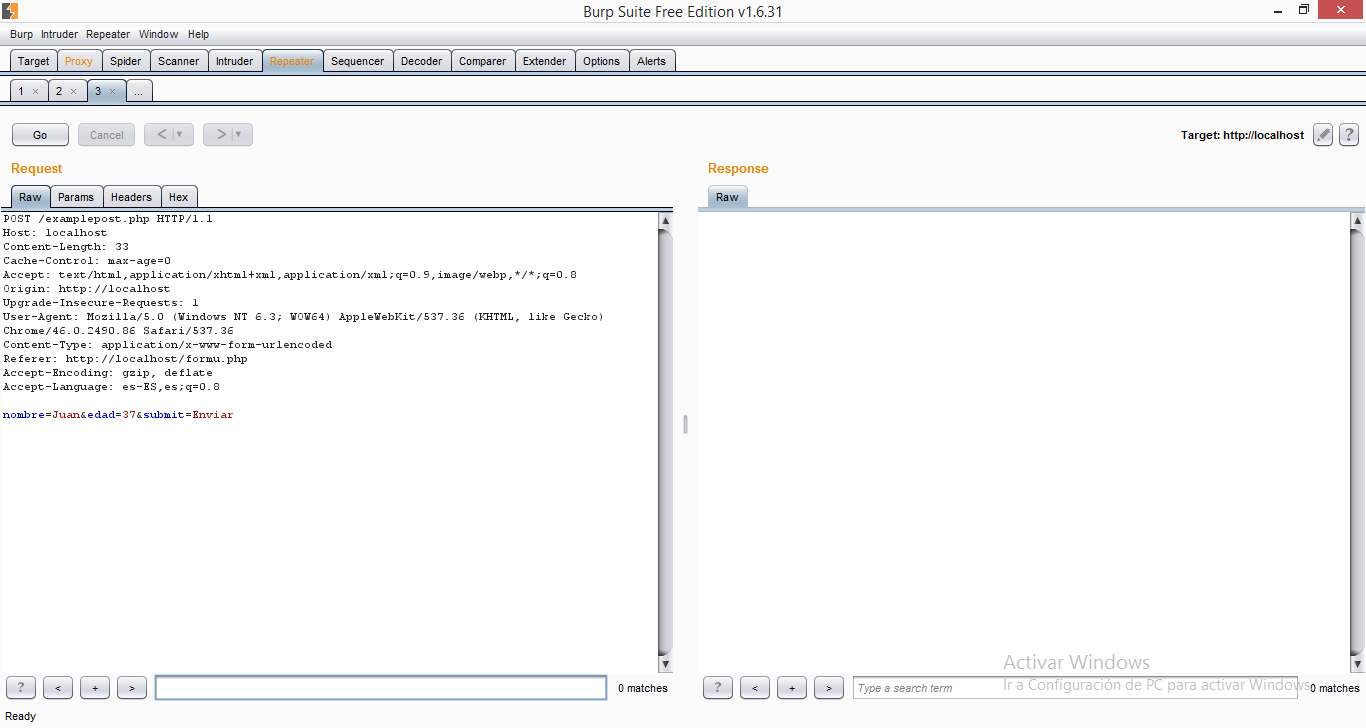Select Repeater sub-tab 1
This screenshot has height=728, width=1366.
[21, 91]
